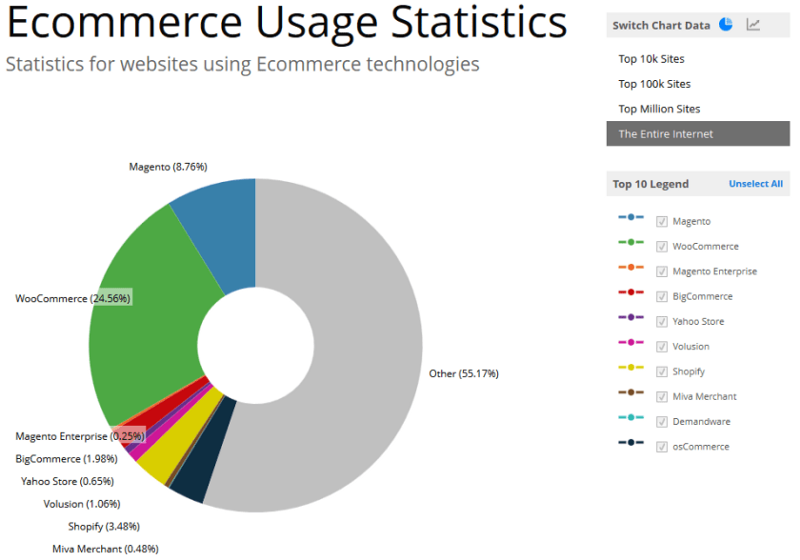This screenshot has width=800, height=560.
Task: Click the Top 10 Legend header text
Action: pyautogui.click(x=651, y=184)
